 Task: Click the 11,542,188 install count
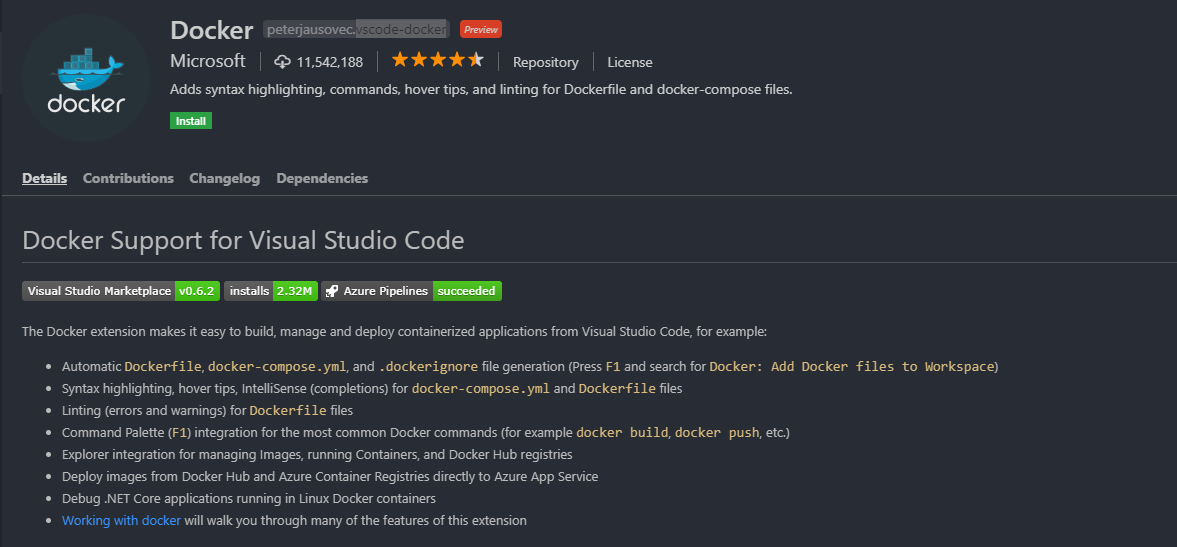[x=329, y=62]
